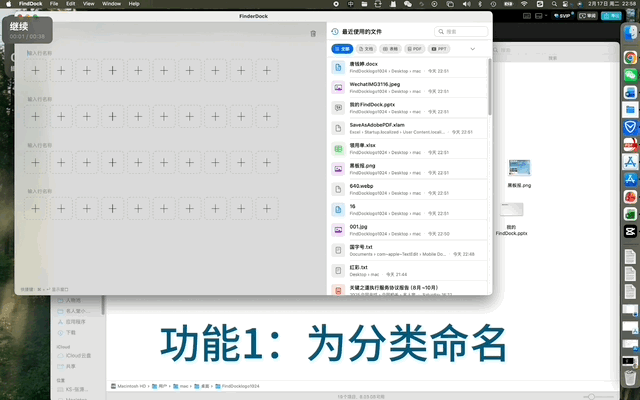Focus the FinderDock search field

[461, 31]
